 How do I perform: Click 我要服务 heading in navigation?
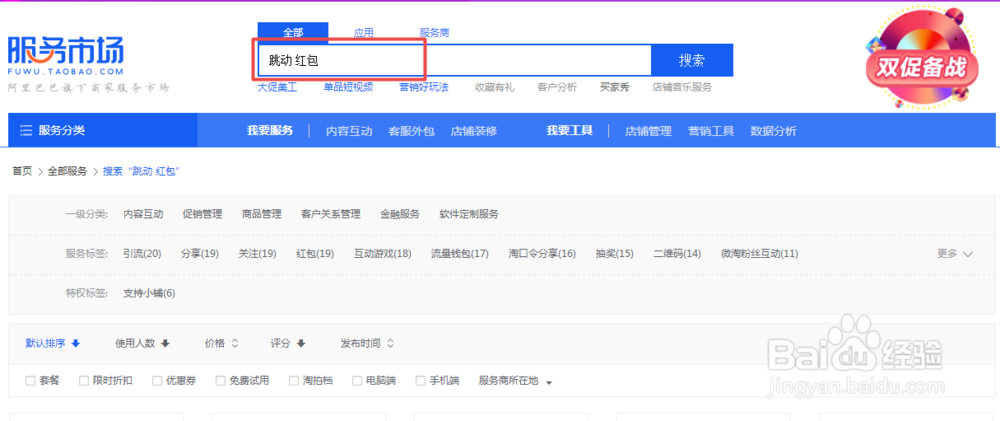pyautogui.click(x=270, y=131)
